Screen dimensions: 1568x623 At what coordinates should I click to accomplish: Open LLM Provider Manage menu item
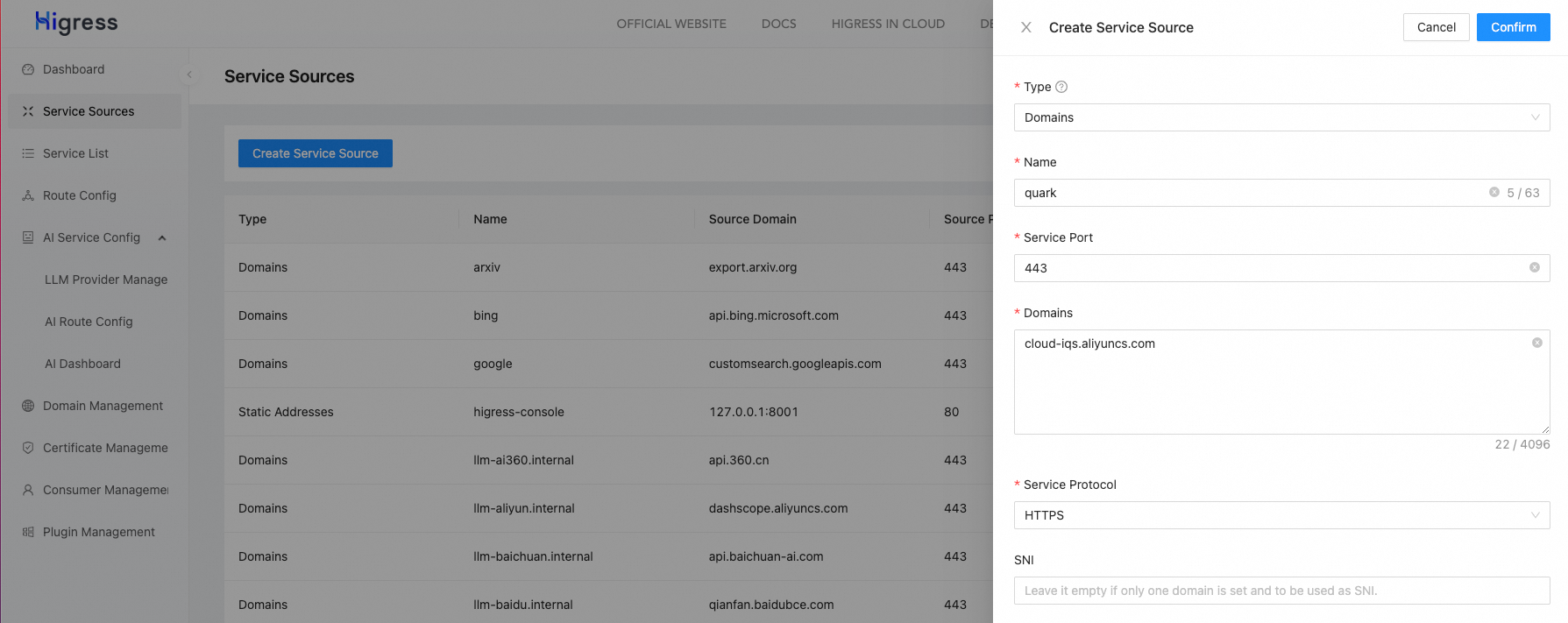tap(106, 280)
